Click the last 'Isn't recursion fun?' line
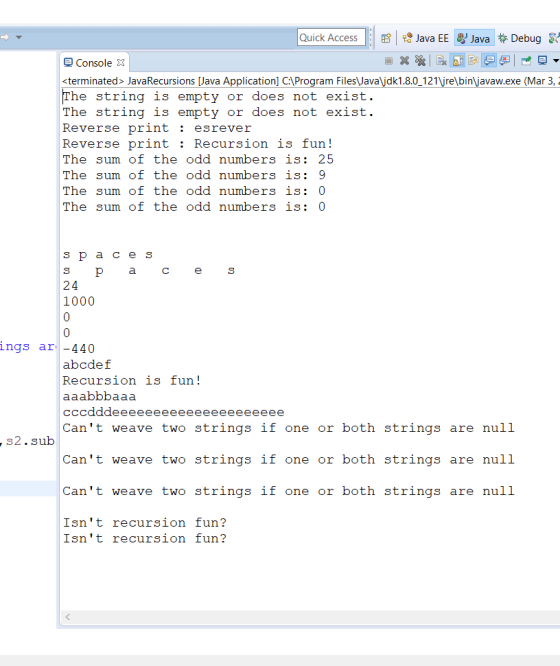 tap(144, 539)
